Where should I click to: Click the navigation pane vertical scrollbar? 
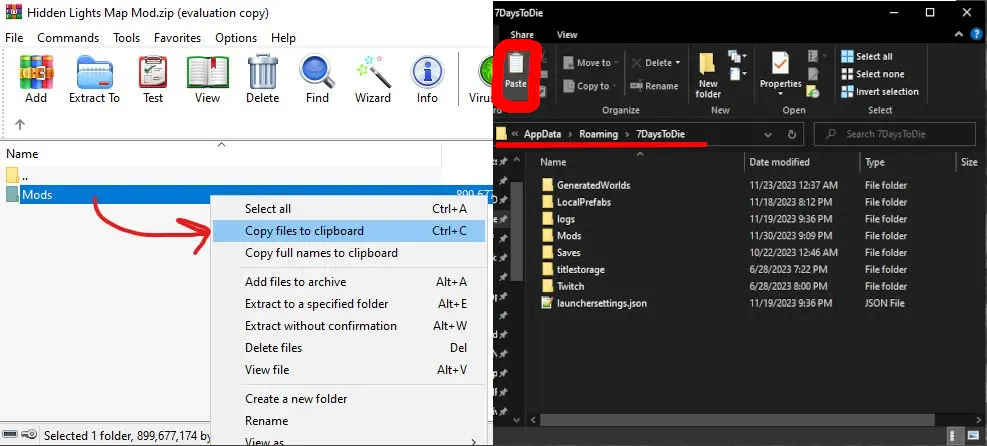point(516,231)
